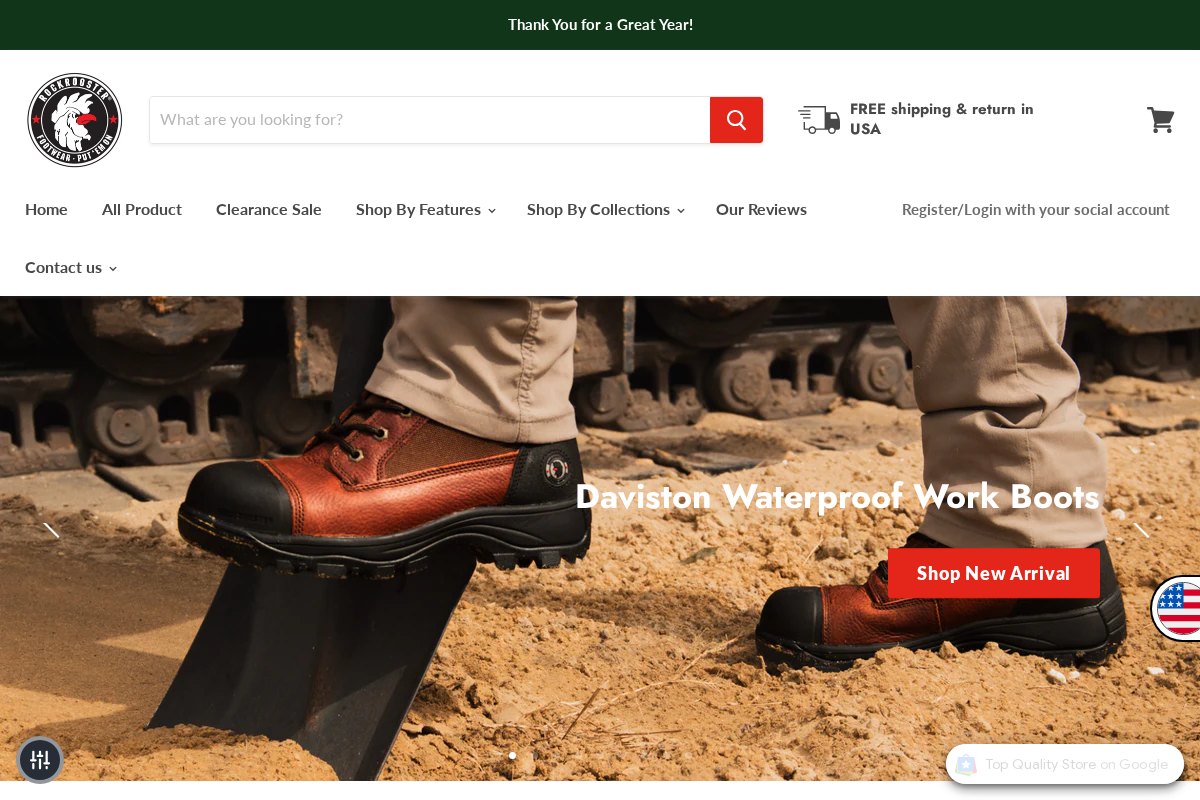The width and height of the screenshot is (1200, 800).
Task: Go to the previous slide arrow
Action: 51,531
